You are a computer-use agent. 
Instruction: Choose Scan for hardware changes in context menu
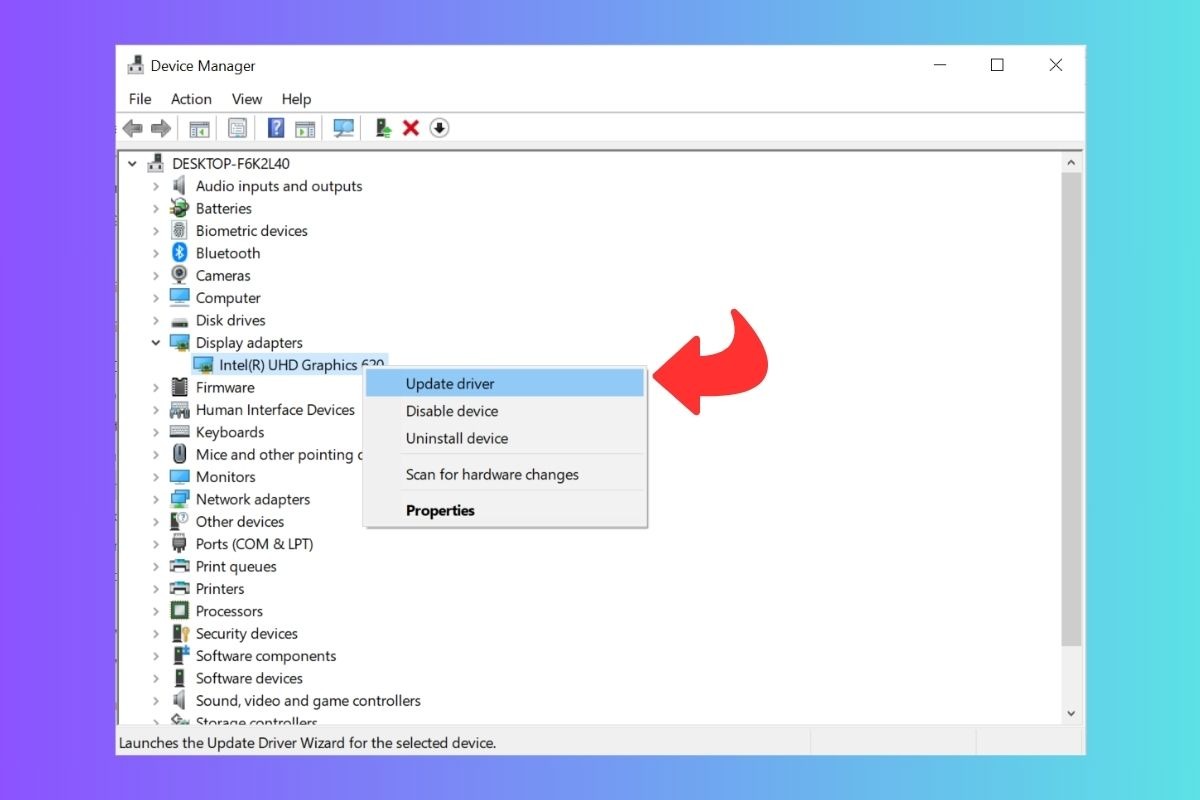tap(505, 474)
